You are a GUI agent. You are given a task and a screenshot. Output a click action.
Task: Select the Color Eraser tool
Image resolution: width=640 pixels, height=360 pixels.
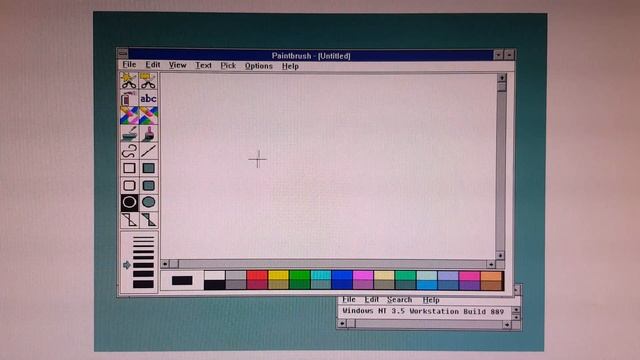point(129,116)
